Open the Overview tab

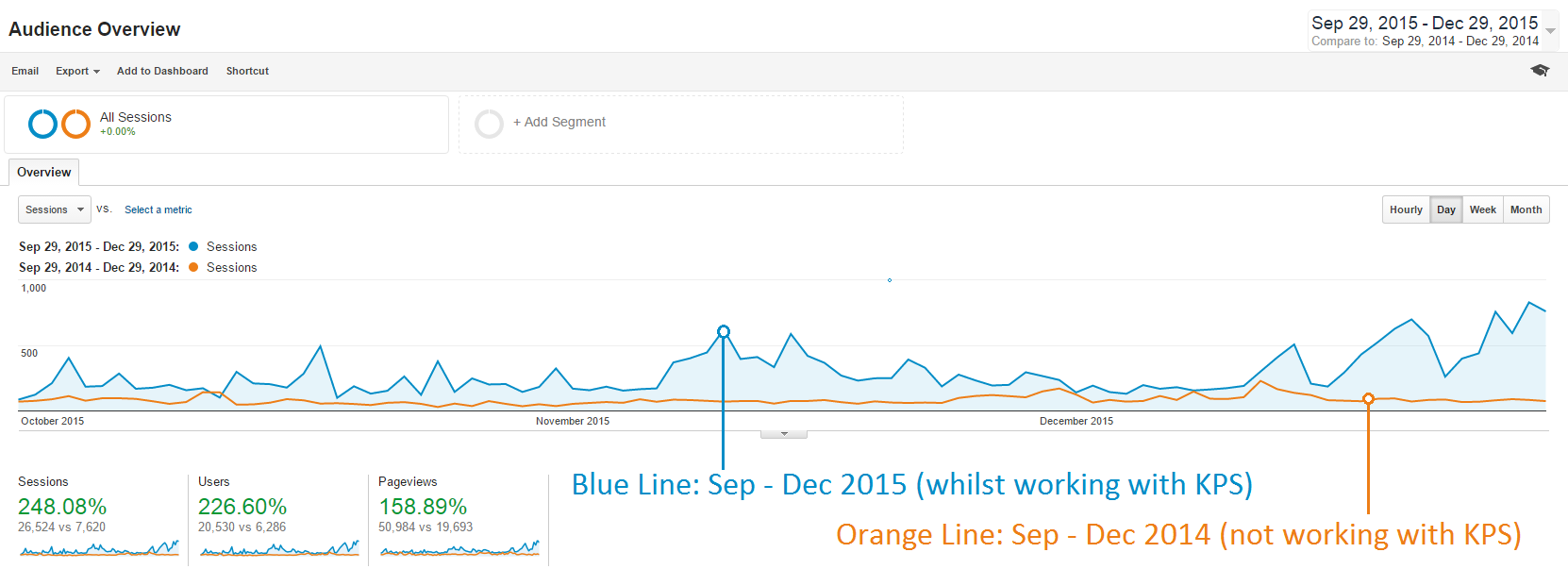point(44,172)
